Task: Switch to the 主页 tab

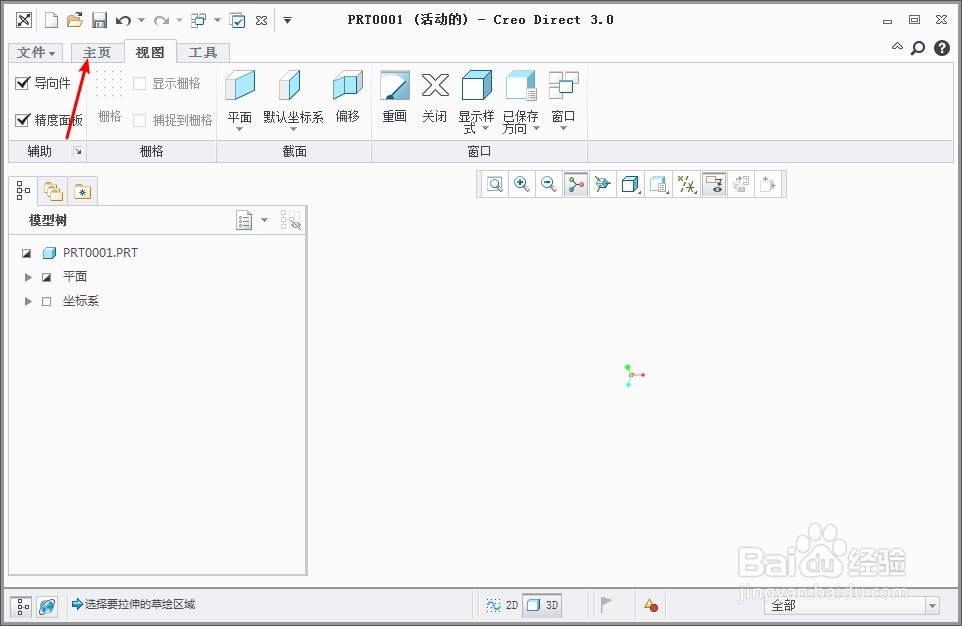Action: (97, 53)
